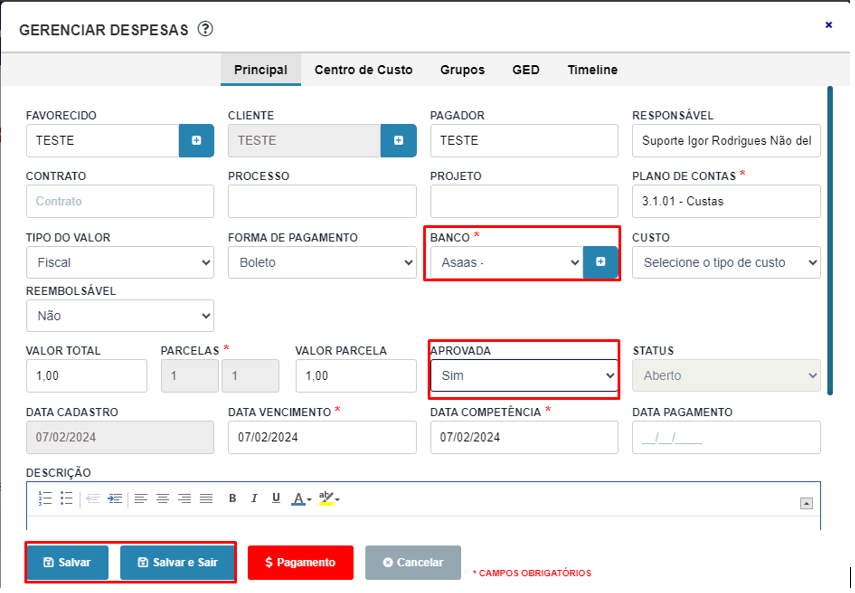Open the help icon beside Gerenciar Despesas
Screen dimensions: 855x593
point(205,29)
